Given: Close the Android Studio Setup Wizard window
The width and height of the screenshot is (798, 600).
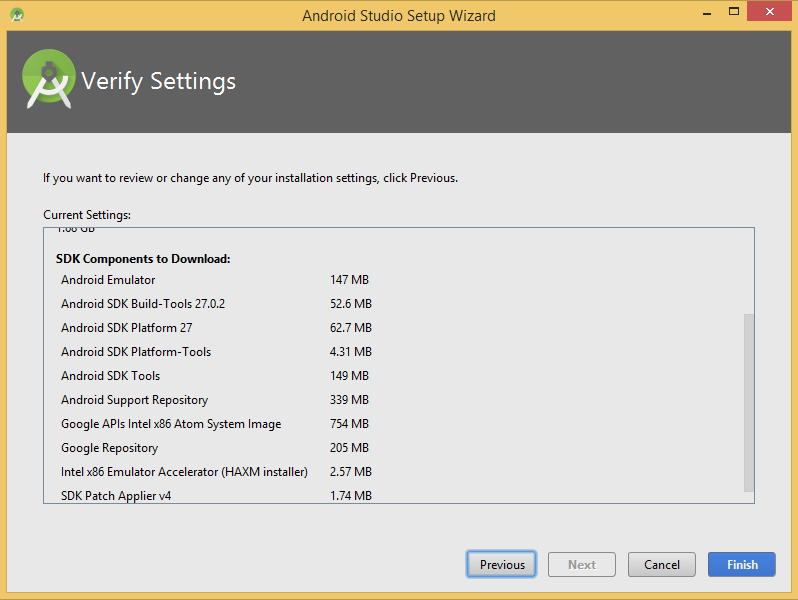Looking at the screenshot, I should [769, 11].
